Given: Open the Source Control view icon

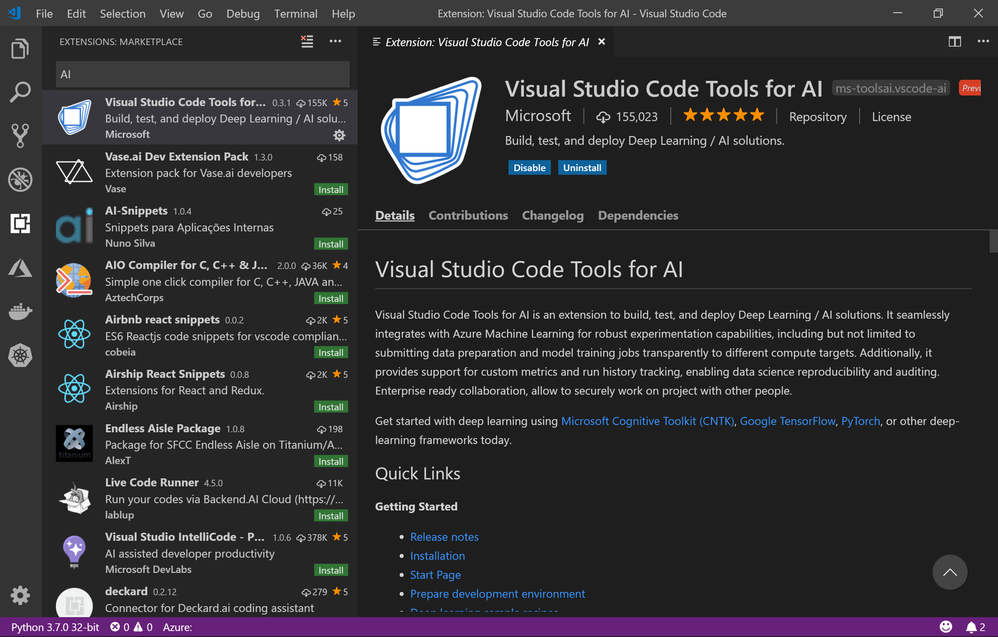Looking at the screenshot, I should click(20, 136).
